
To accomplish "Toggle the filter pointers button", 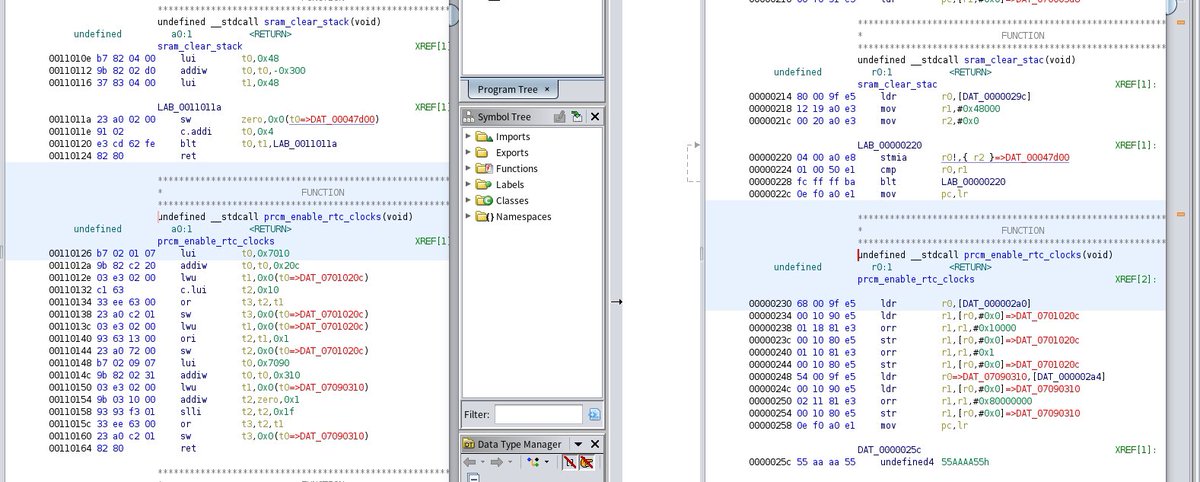I will (x=586, y=463).
